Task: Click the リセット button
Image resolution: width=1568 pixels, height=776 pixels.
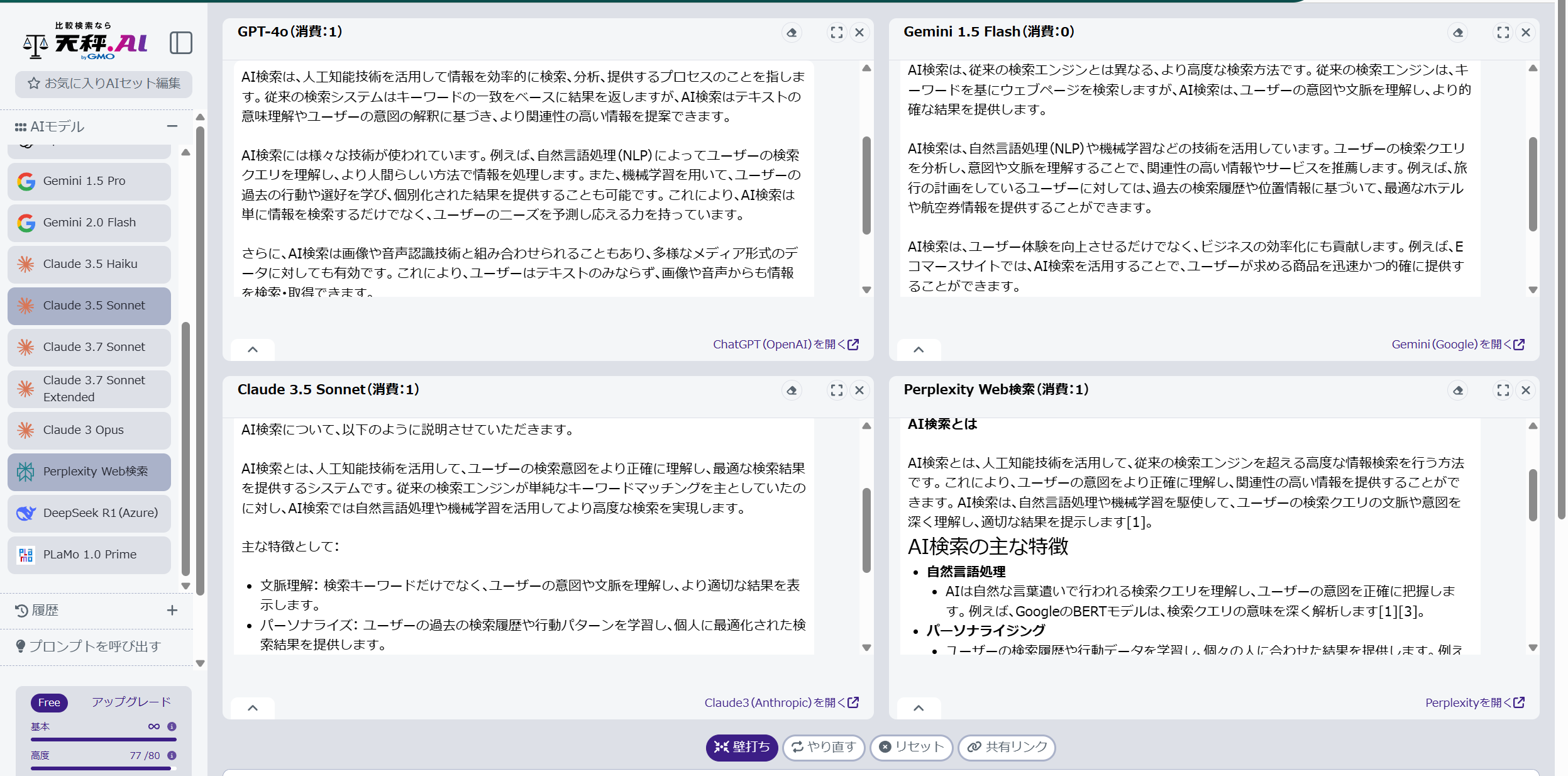Action: click(911, 747)
